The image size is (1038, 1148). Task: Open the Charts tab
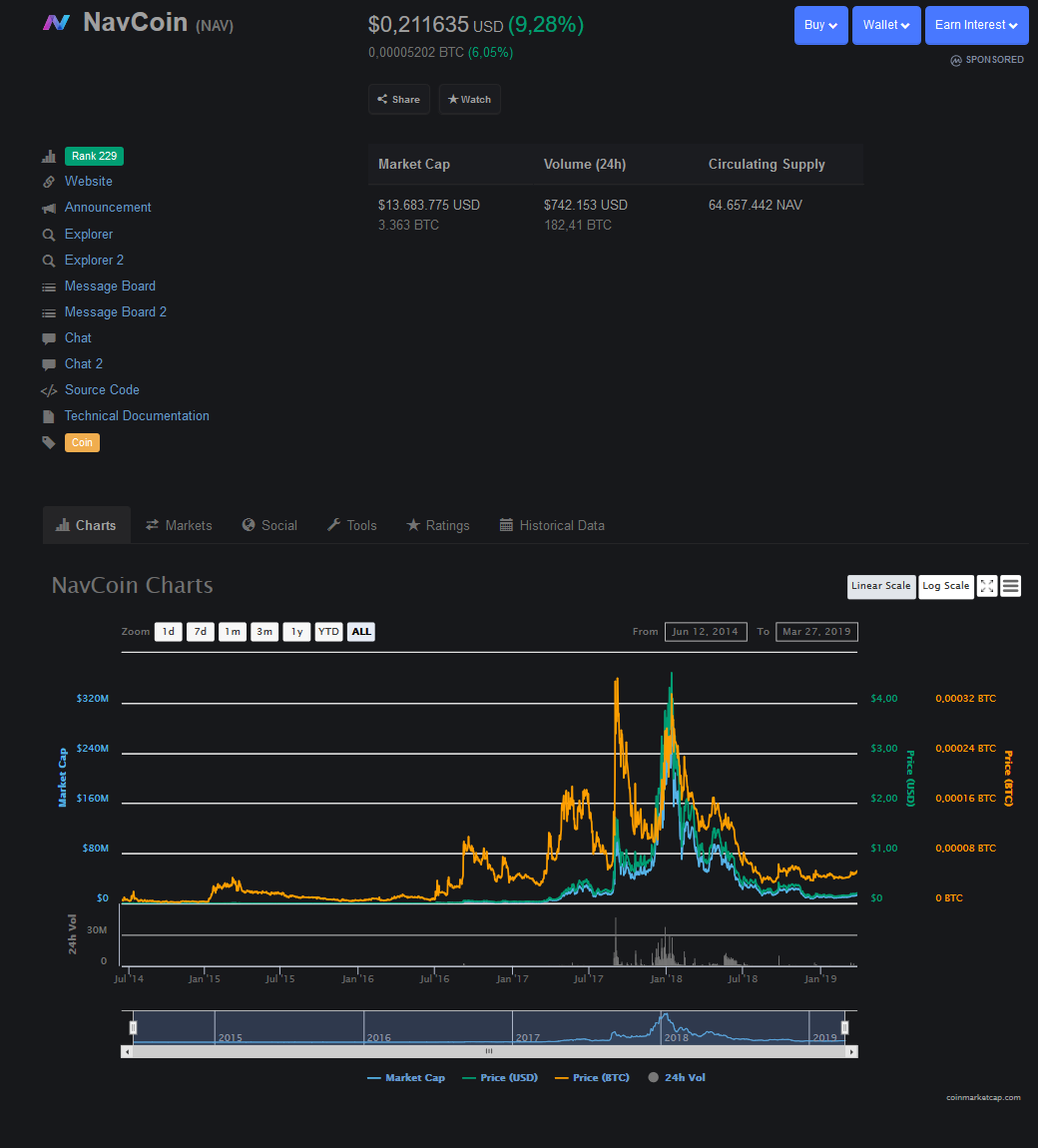(x=87, y=526)
